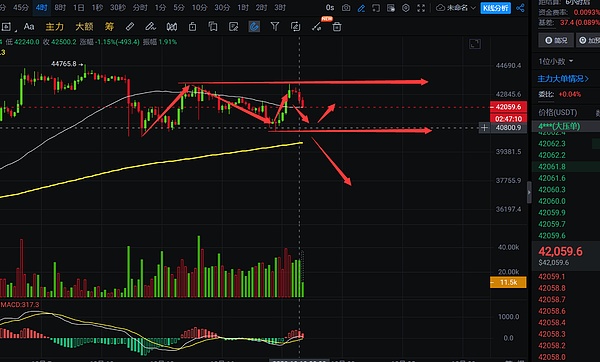Delete drawings with the trash icon
Viewport: 600px width, 362px height.
pos(337,26)
